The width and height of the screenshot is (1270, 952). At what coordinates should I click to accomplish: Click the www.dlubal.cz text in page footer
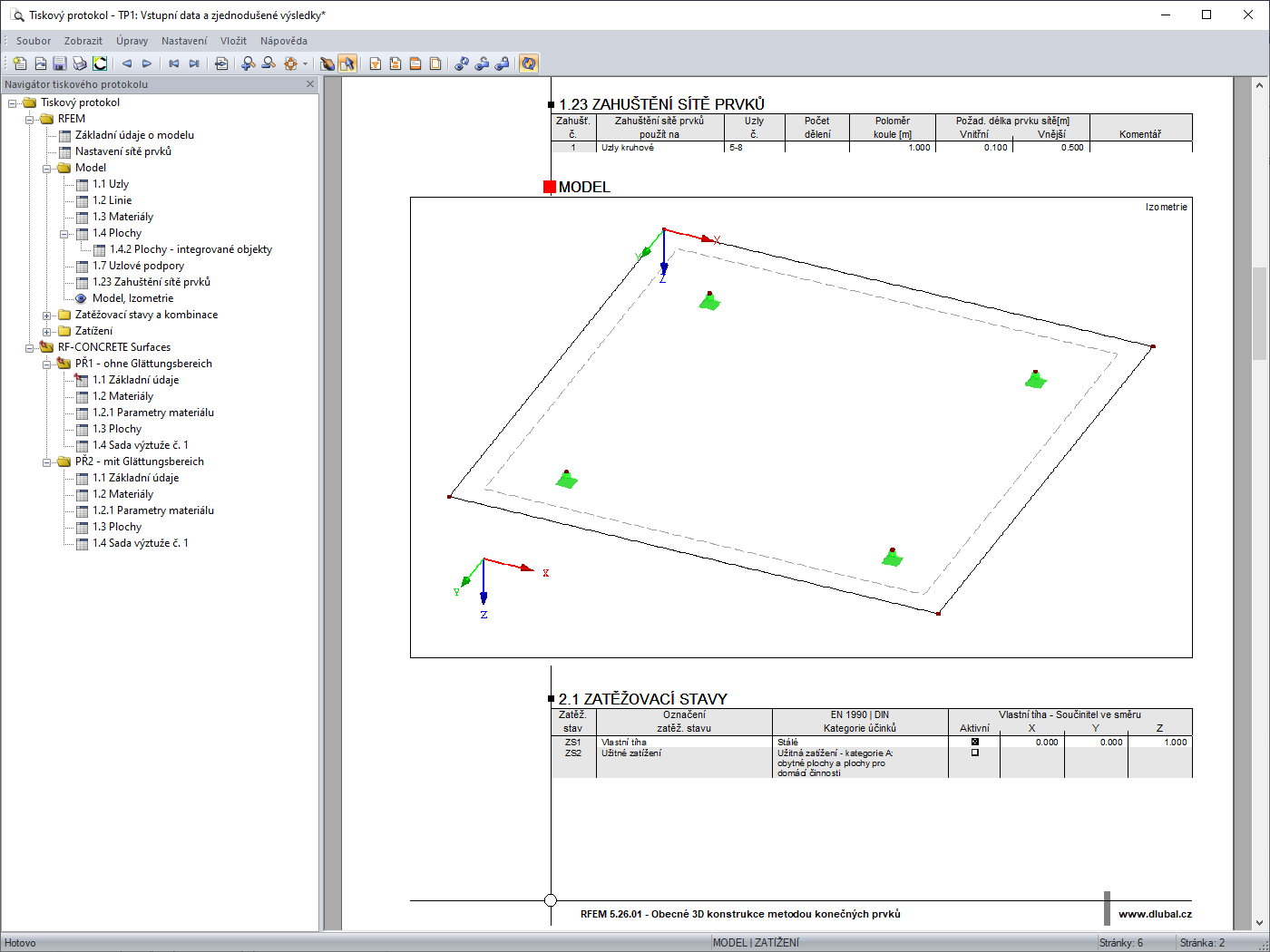click(1155, 914)
